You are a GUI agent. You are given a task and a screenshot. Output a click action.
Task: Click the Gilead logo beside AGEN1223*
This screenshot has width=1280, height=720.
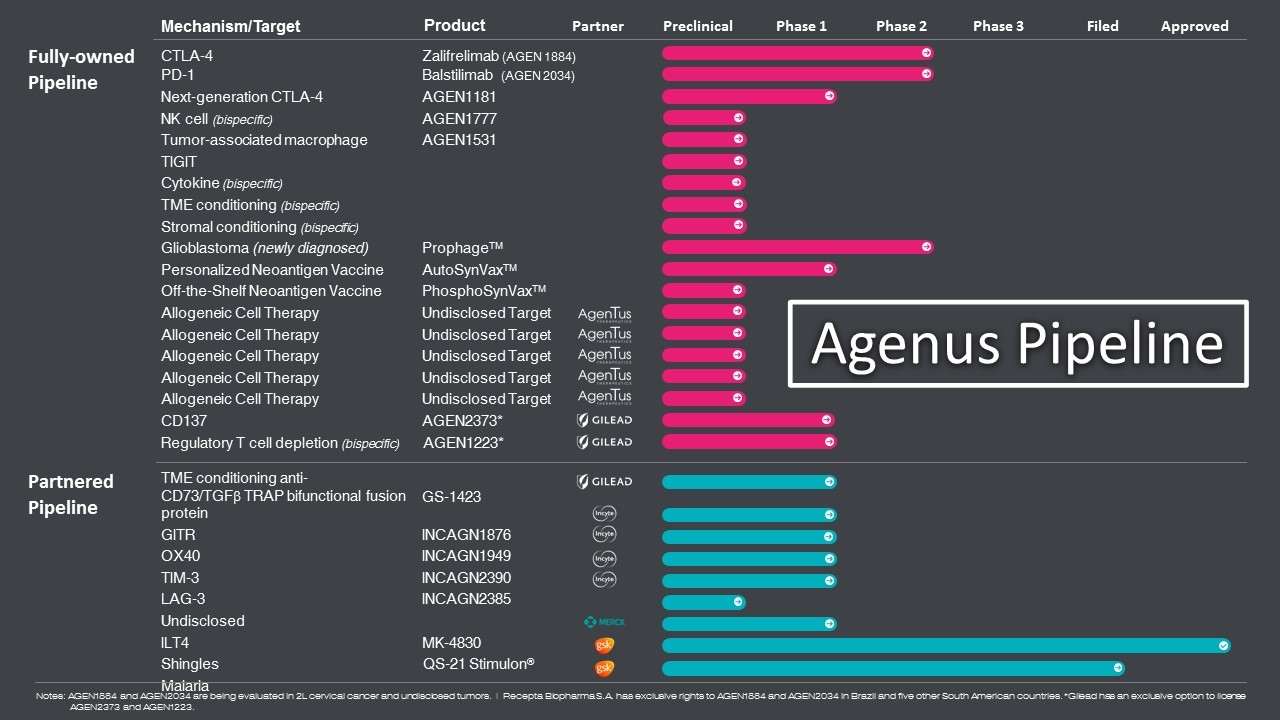coord(605,442)
